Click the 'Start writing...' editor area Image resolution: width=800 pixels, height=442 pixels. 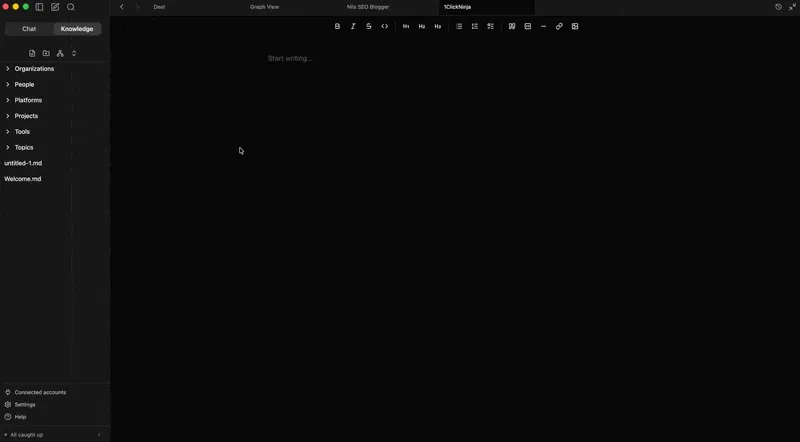pos(290,59)
